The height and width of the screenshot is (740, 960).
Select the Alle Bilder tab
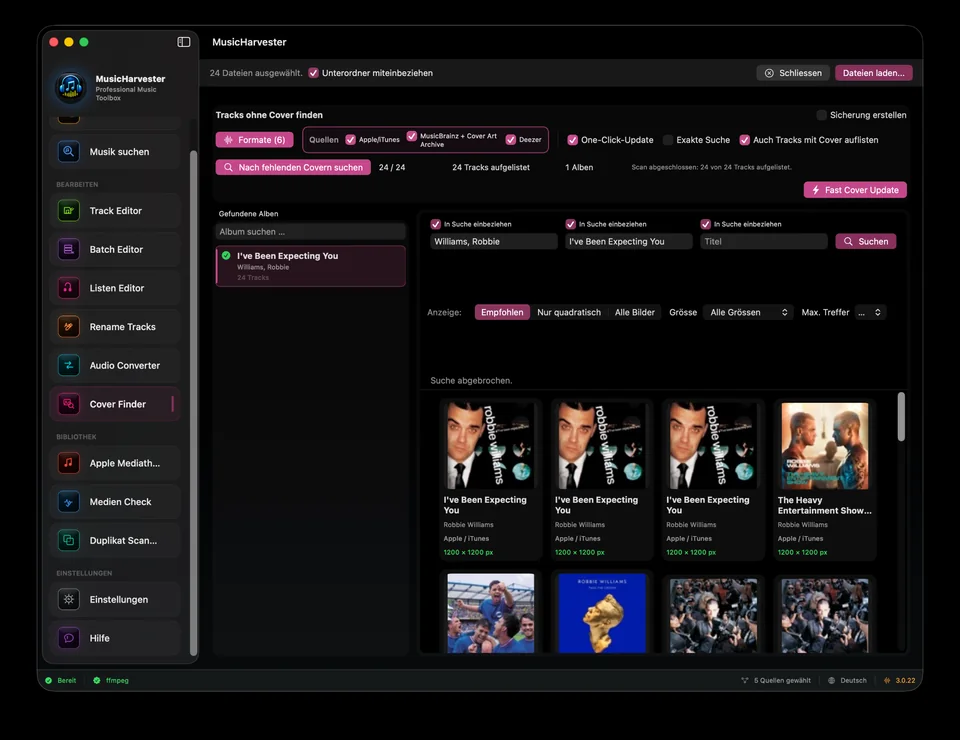point(634,312)
